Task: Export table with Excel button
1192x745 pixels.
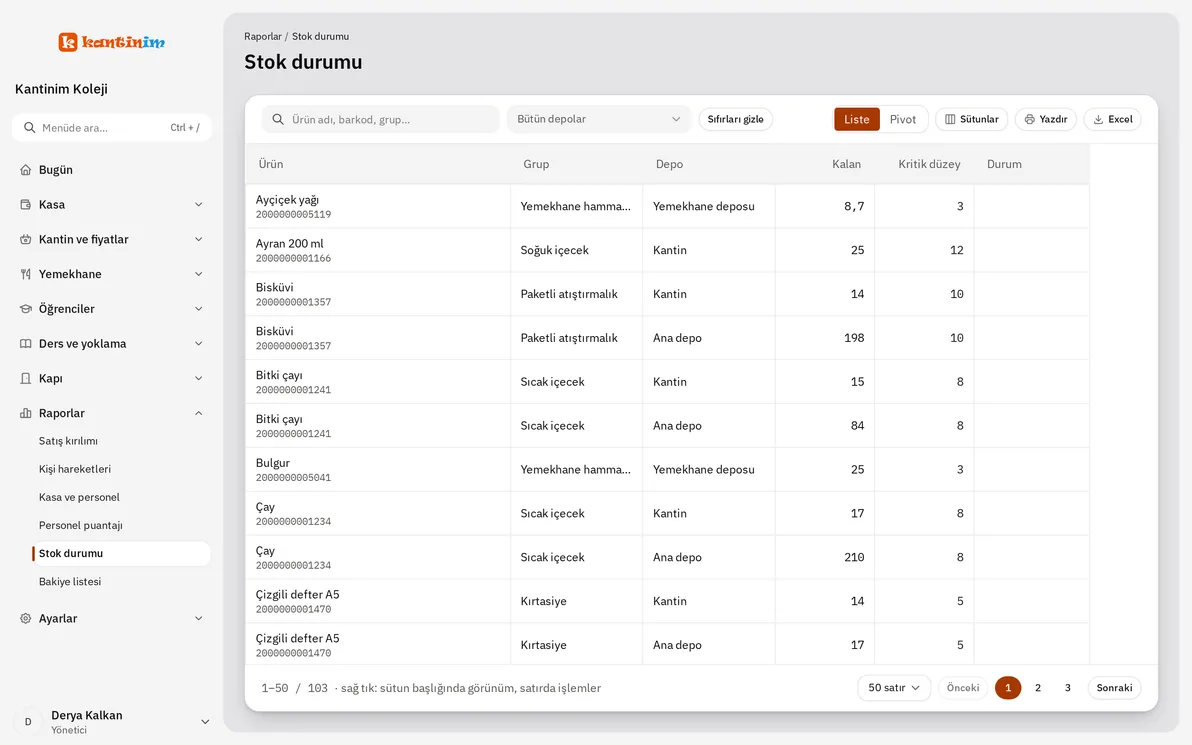Action: pos(1113,119)
